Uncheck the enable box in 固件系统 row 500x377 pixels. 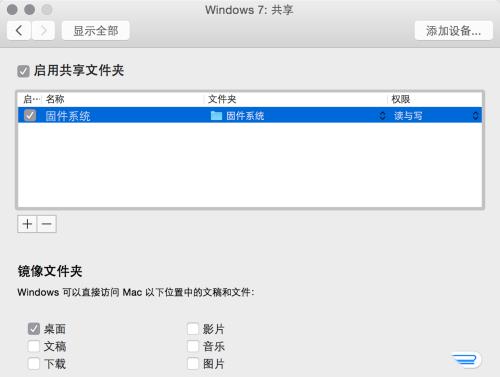coord(30,115)
